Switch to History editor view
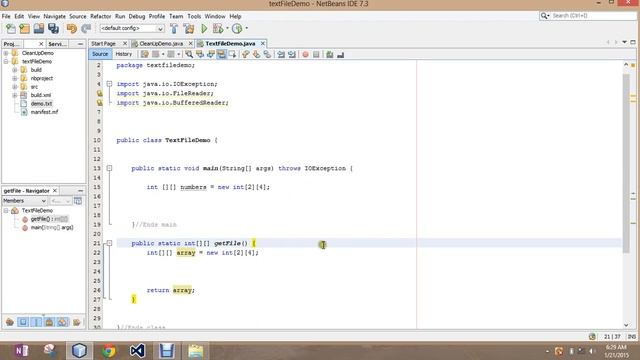The height and width of the screenshot is (360, 640). 124,54
